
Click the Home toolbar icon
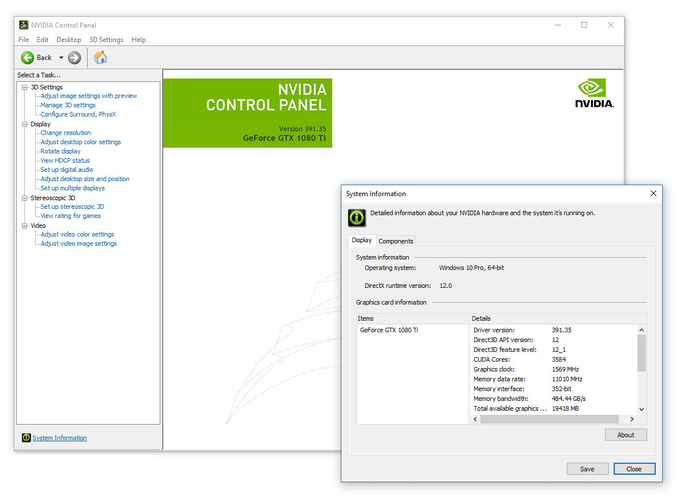point(101,57)
